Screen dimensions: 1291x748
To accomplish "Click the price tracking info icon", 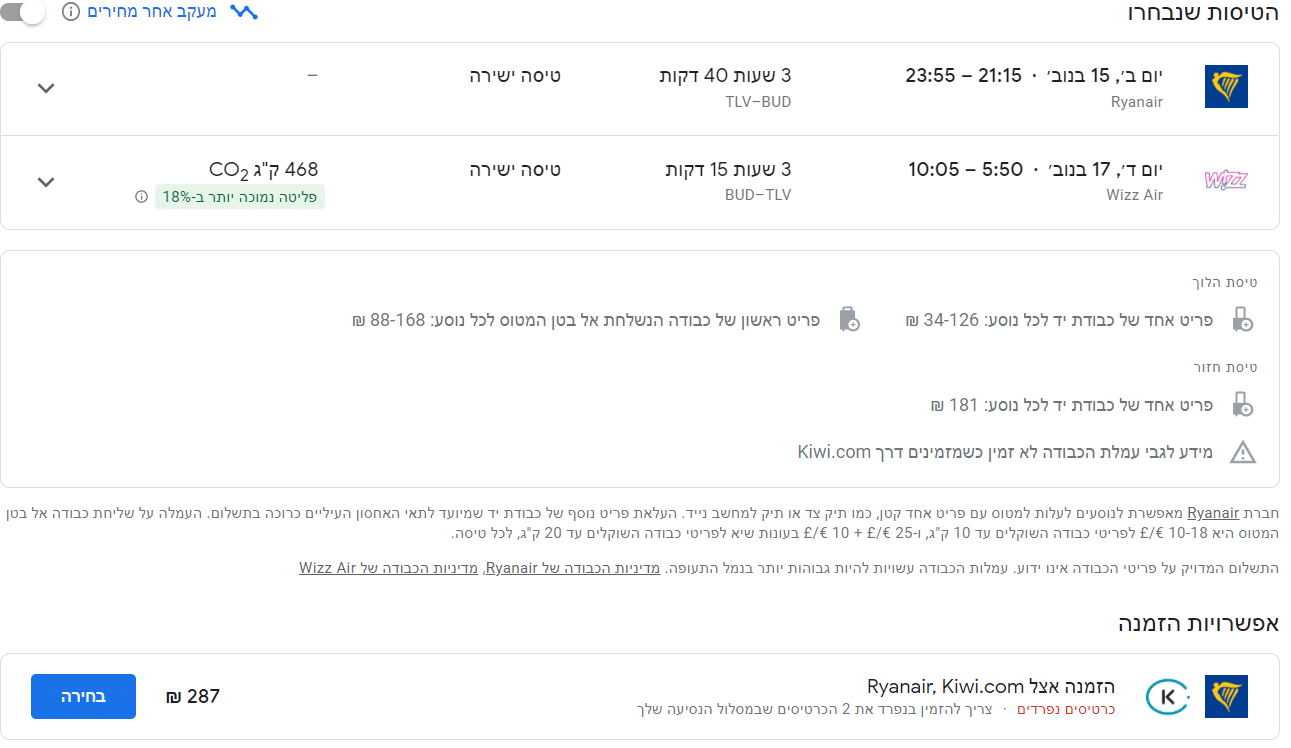I will [x=71, y=13].
